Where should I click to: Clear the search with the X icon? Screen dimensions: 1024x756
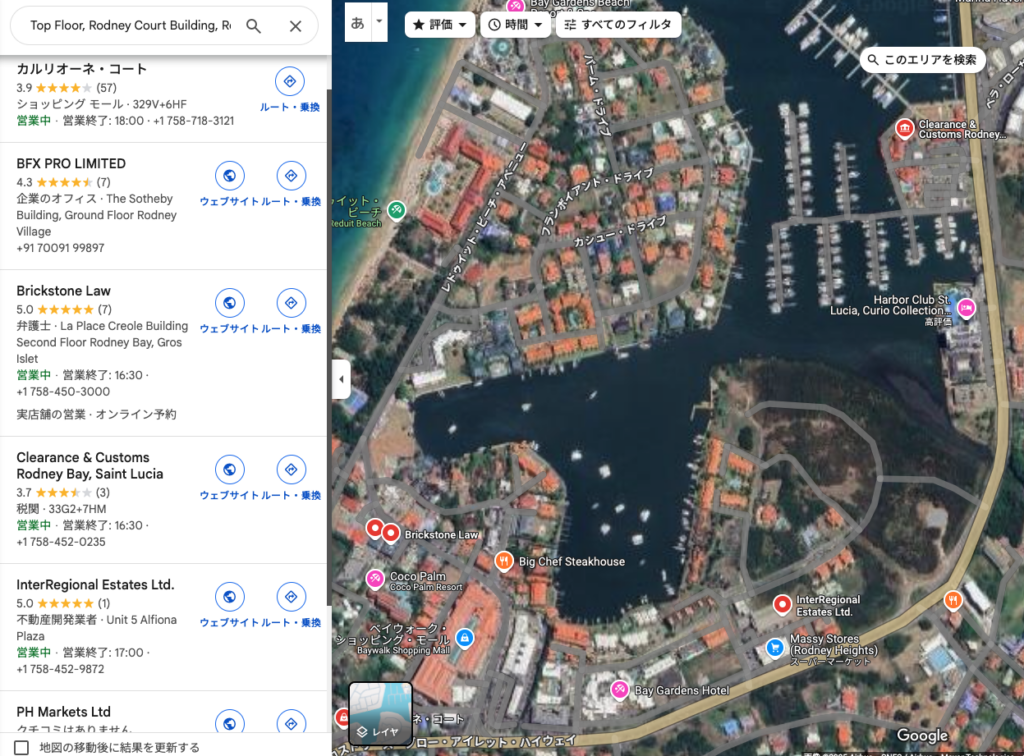[x=295, y=26]
